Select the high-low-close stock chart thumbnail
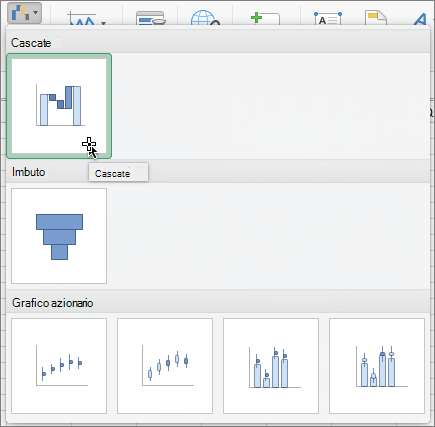Viewport: 435px width, 427px height. click(x=59, y=366)
